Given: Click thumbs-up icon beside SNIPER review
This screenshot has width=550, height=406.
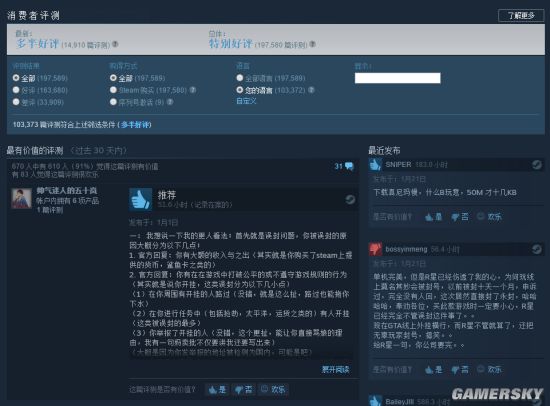Looking at the screenshot, I should click(375, 165).
